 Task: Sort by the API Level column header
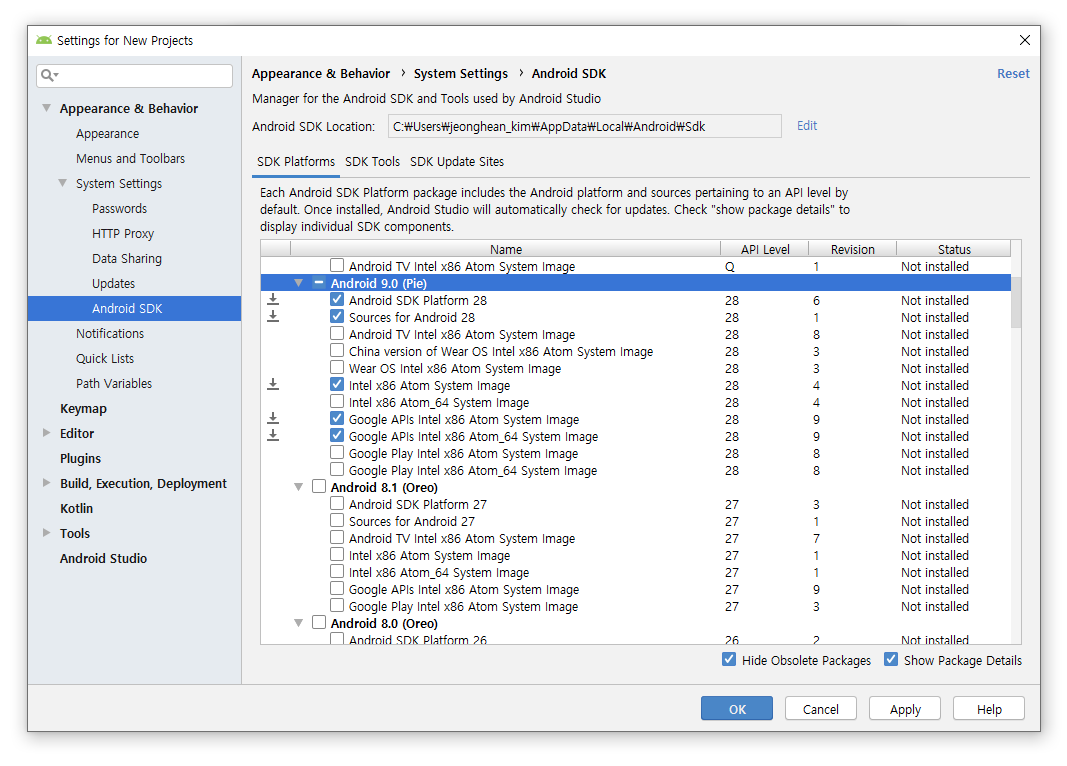point(765,249)
